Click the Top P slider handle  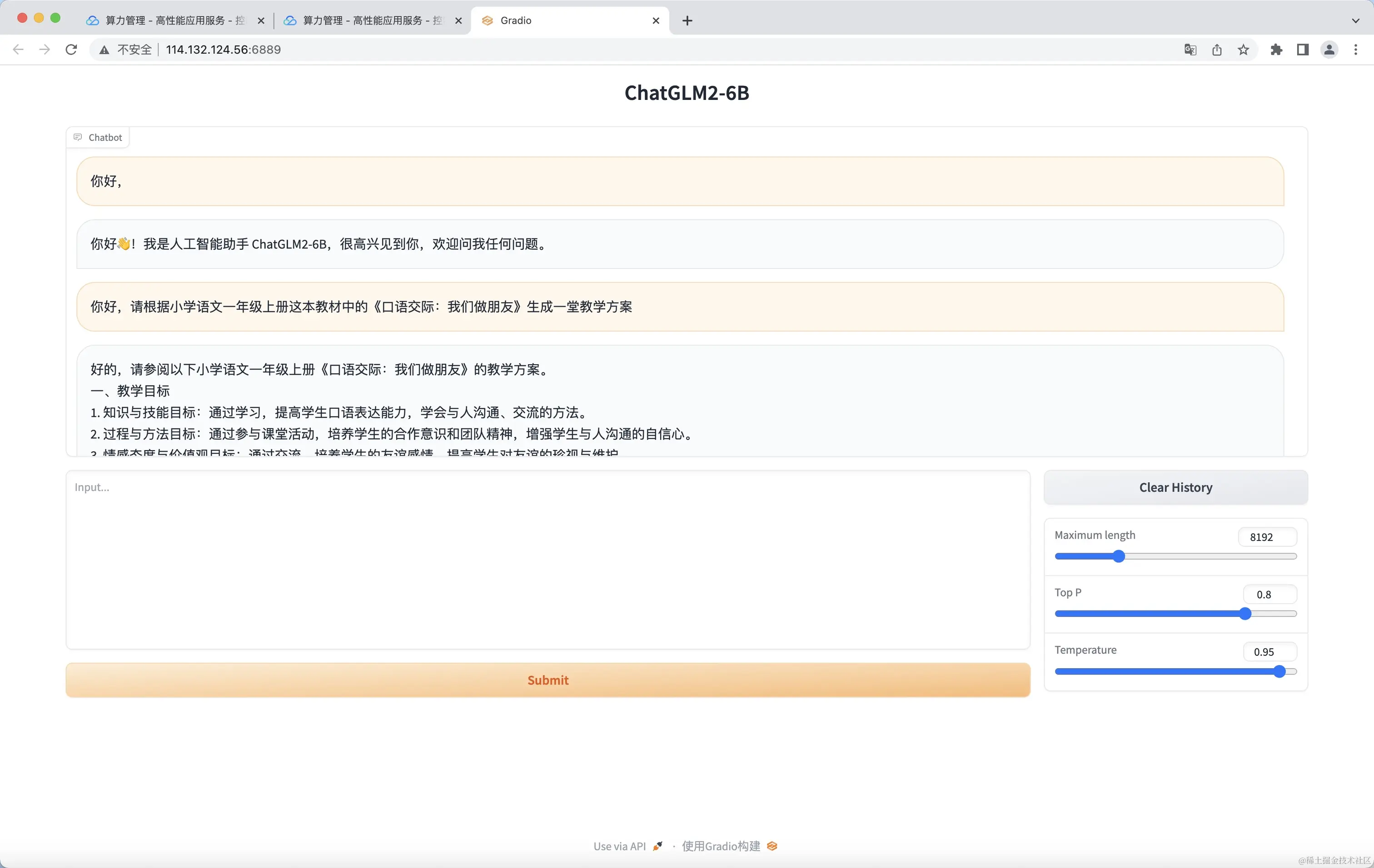1245,614
